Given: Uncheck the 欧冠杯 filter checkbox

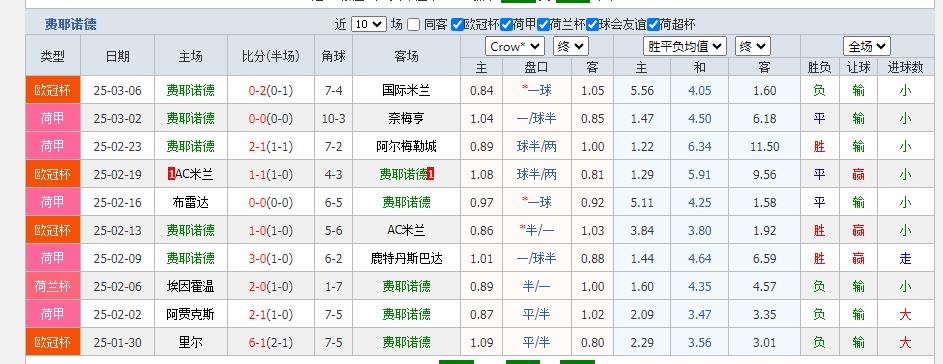Looking at the screenshot, I should (x=458, y=25).
